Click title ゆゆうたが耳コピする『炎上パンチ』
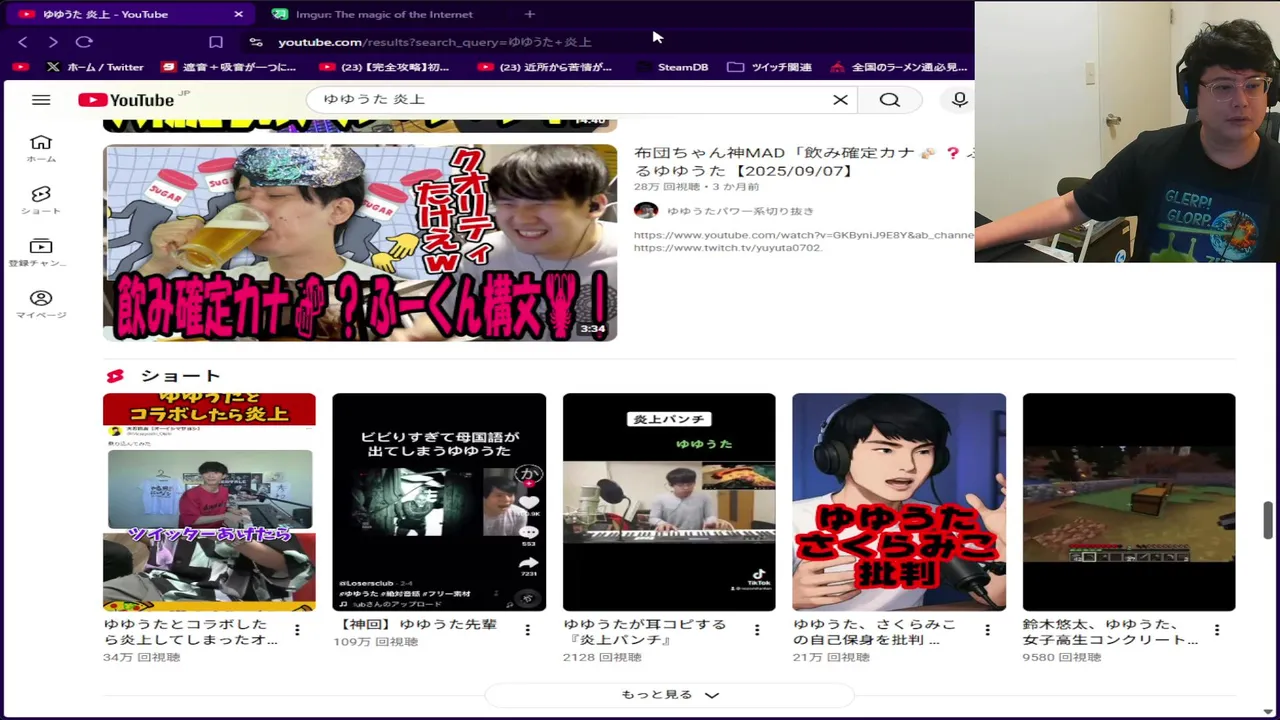Screen dimensions: 1280x720 [645, 632]
